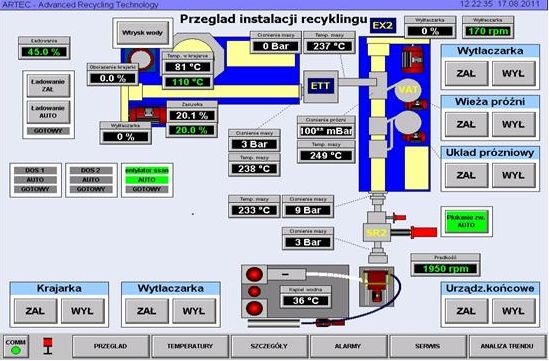The width and height of the screenshot is (549, 361).
Task: Switch Wieża próżni WYŁ off
Action: [513, 124]
